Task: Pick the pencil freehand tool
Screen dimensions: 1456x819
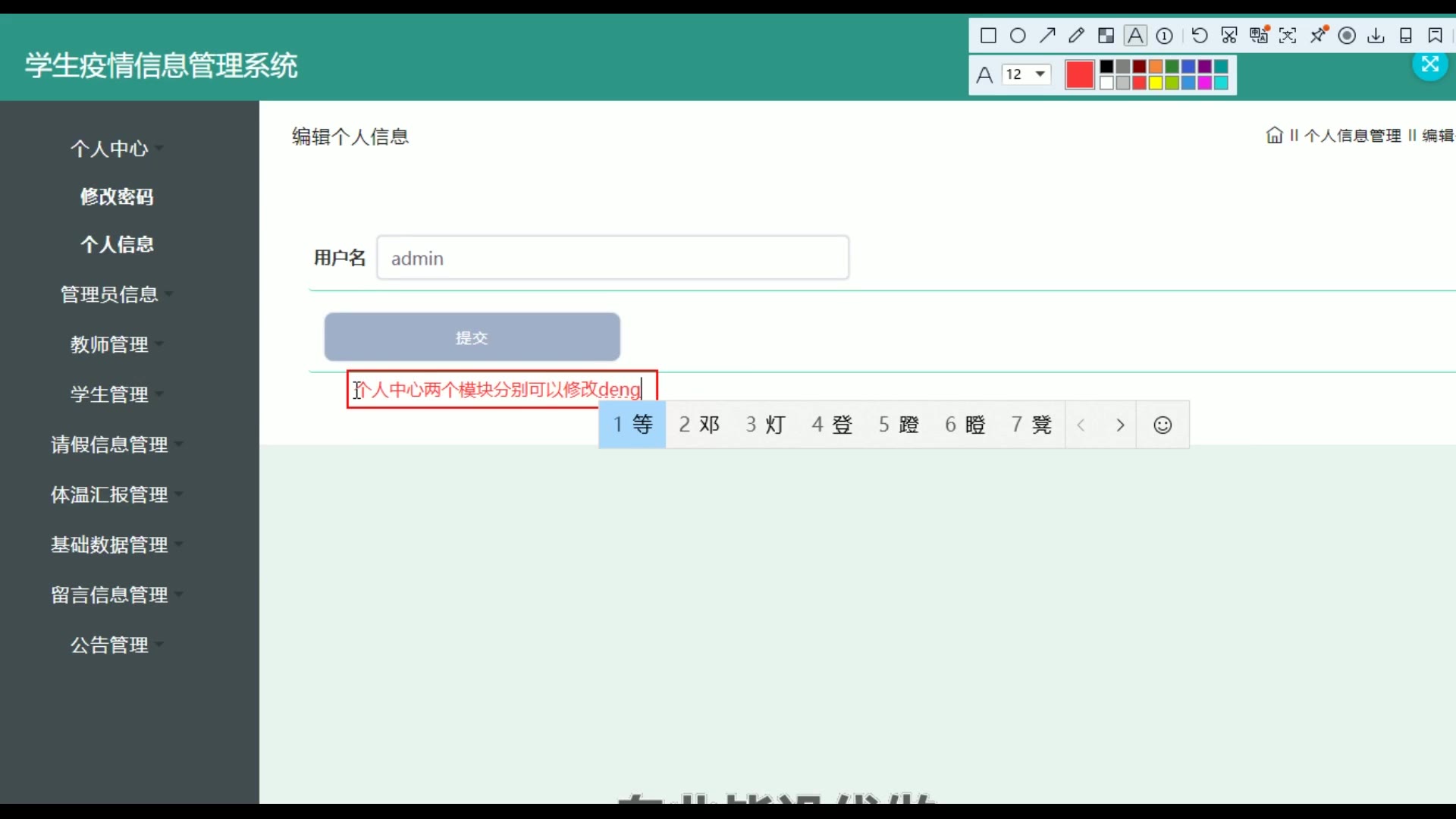Action: pyautogui.click(x=1076, y=36)
